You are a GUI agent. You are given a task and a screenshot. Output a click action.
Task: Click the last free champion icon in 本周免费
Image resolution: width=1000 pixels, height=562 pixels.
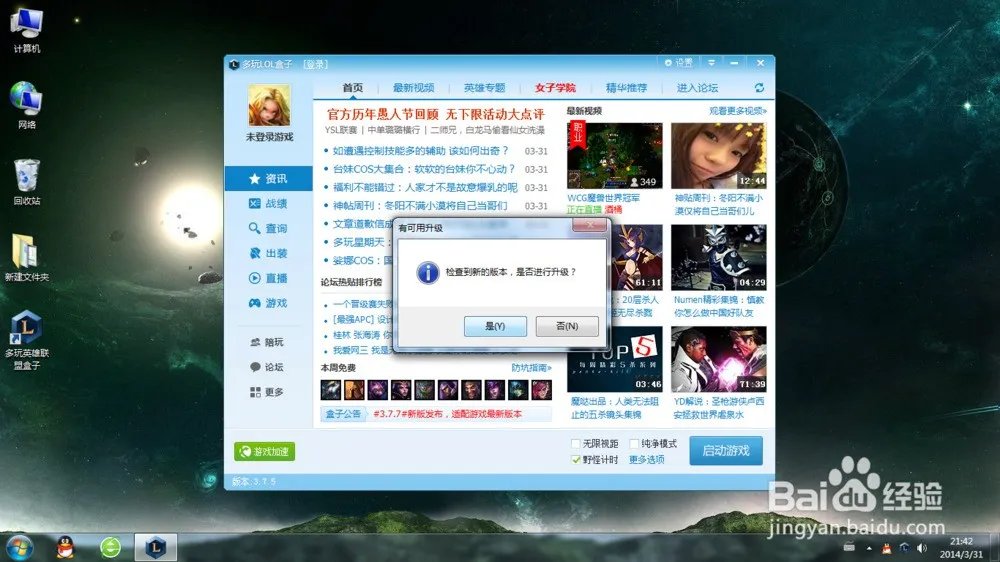541,389
